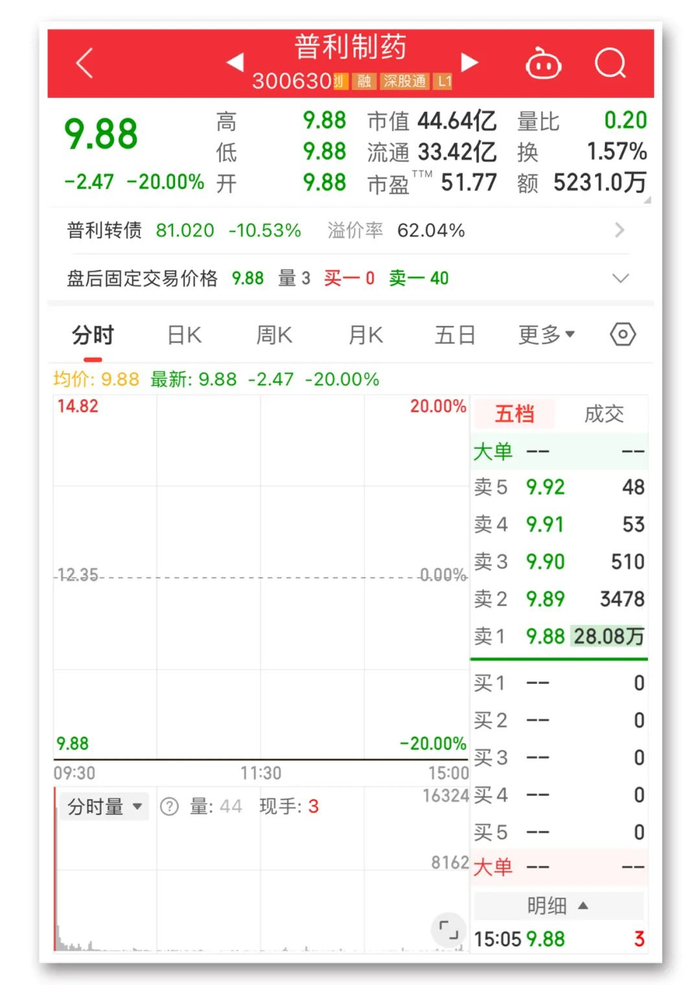
Task: Select the 分时 chart tab
Action: [x=92, y=335]
